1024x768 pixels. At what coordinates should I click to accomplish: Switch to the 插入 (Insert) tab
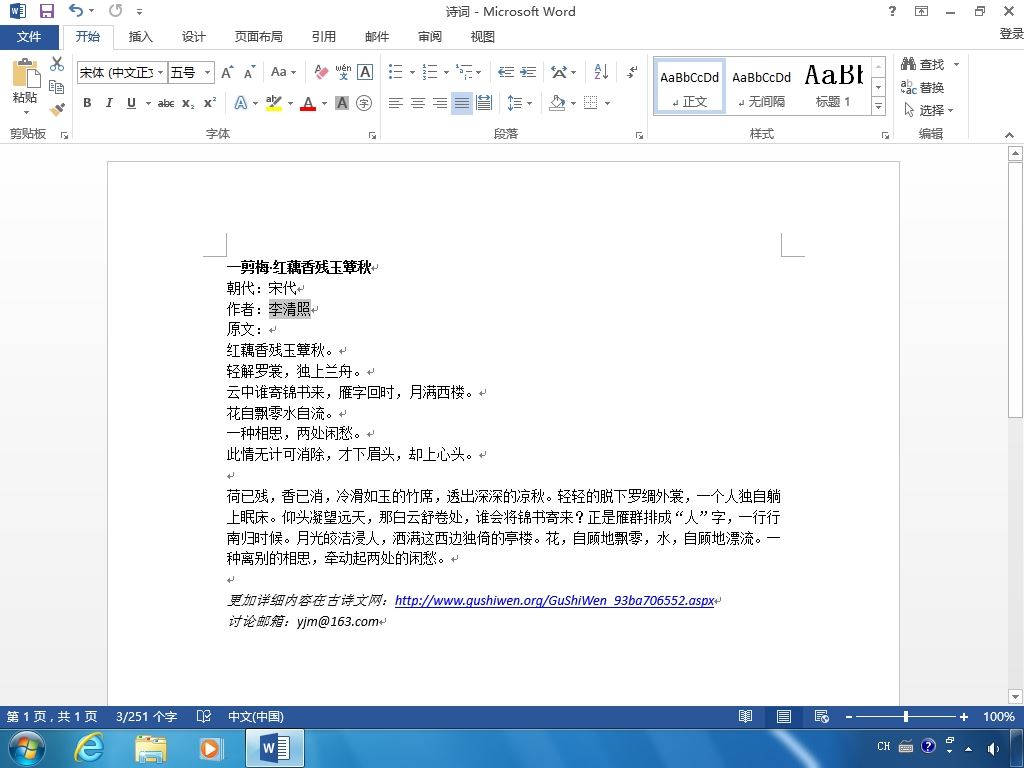(140, 37)
